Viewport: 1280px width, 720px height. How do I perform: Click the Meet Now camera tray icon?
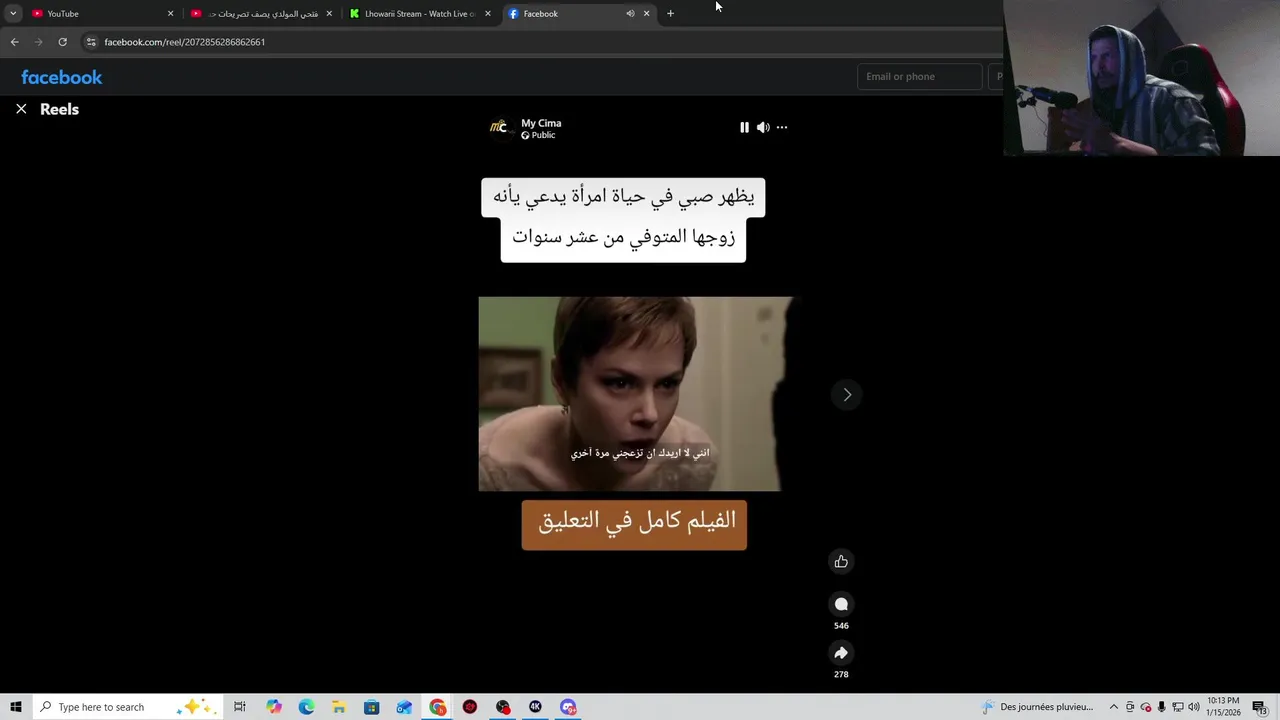click(x=1130, y=707)
